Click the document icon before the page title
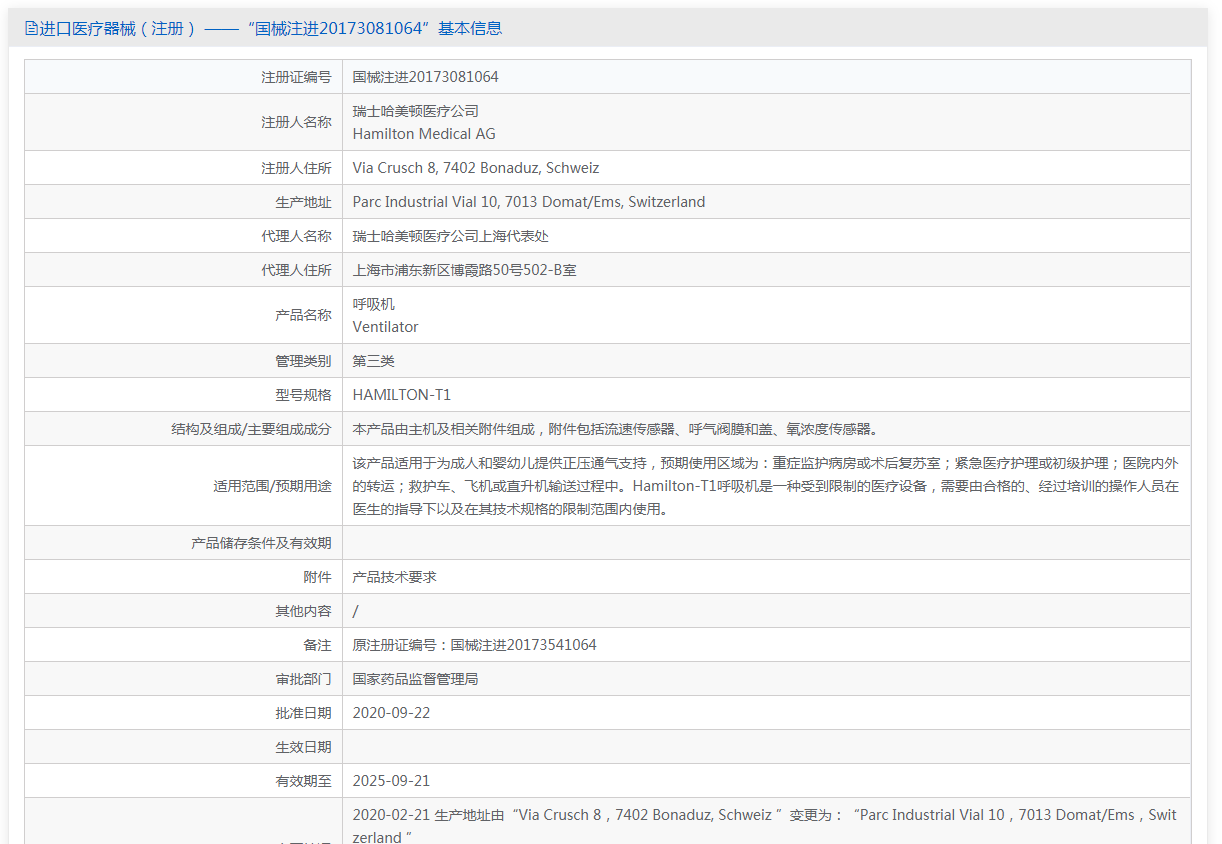The image size is (1222, 844). [x=31, y=29]
